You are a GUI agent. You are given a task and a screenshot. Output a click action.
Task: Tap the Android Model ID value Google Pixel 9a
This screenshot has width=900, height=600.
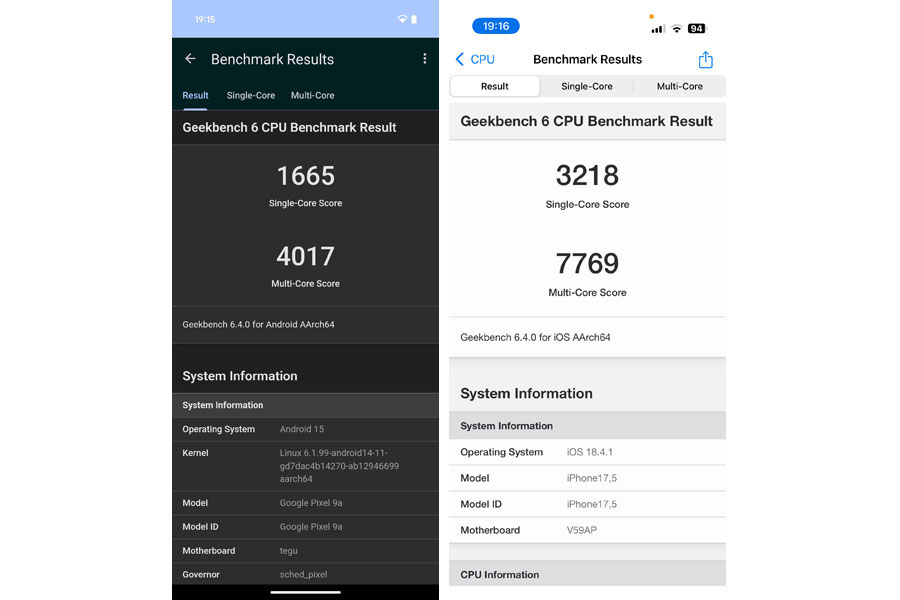click(311, 527)
